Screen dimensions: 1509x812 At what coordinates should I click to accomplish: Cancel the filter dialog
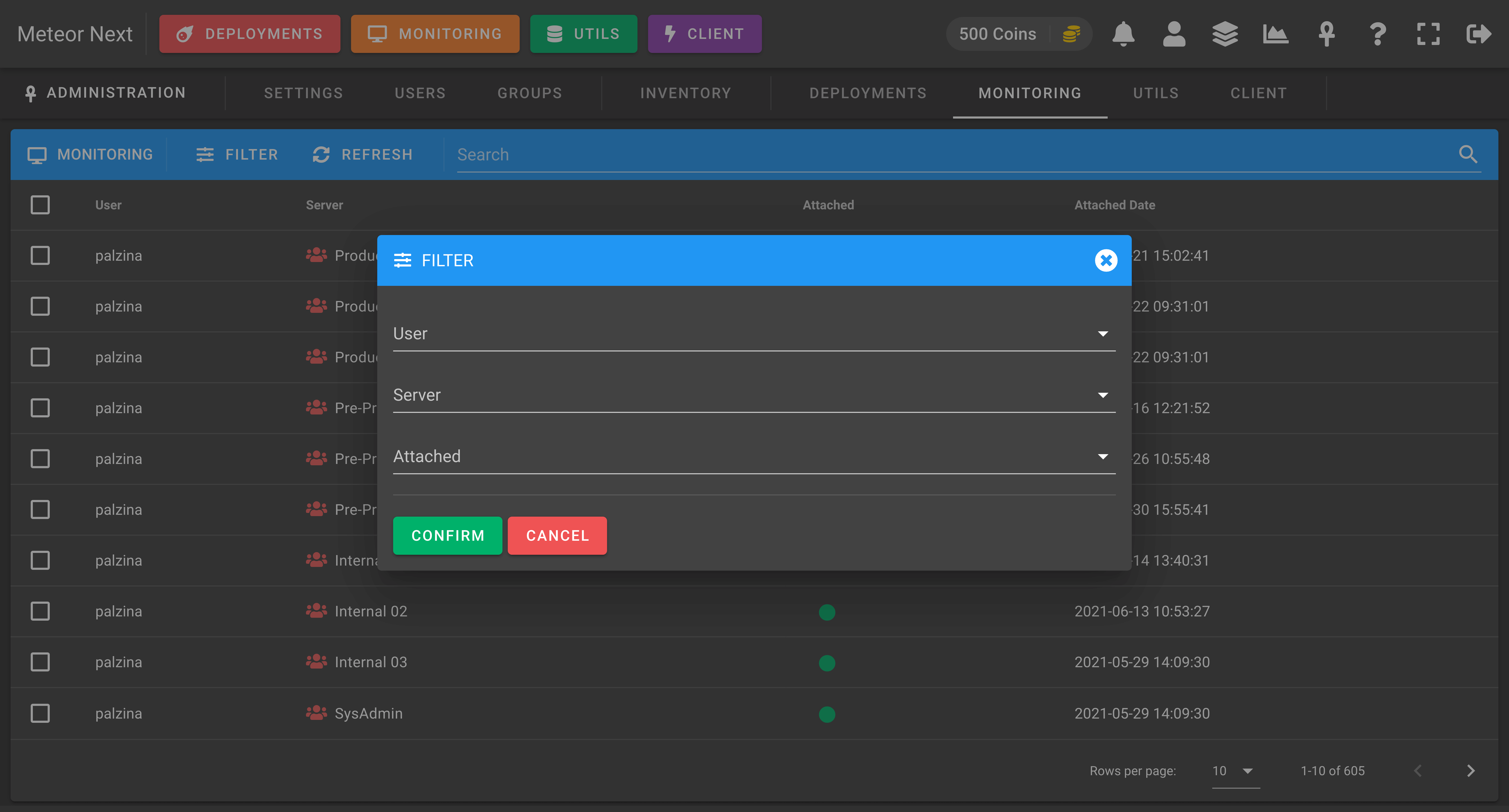pyautogui.click(x=557, y=535)
